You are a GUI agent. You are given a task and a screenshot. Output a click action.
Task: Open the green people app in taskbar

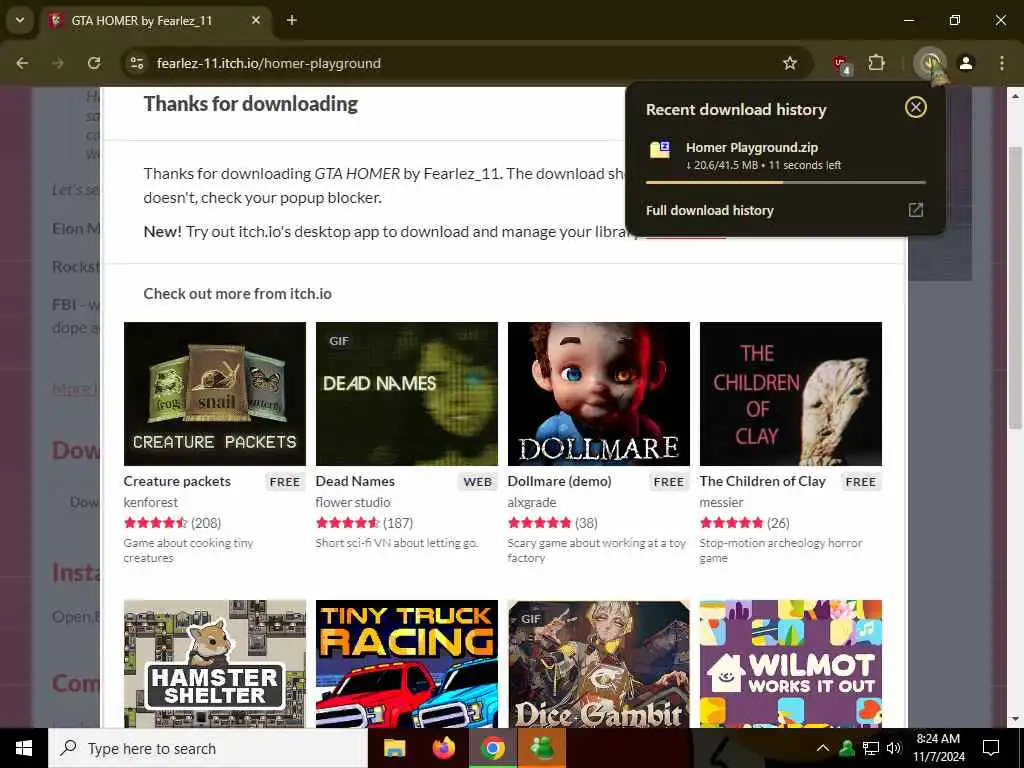coord(541,748)
